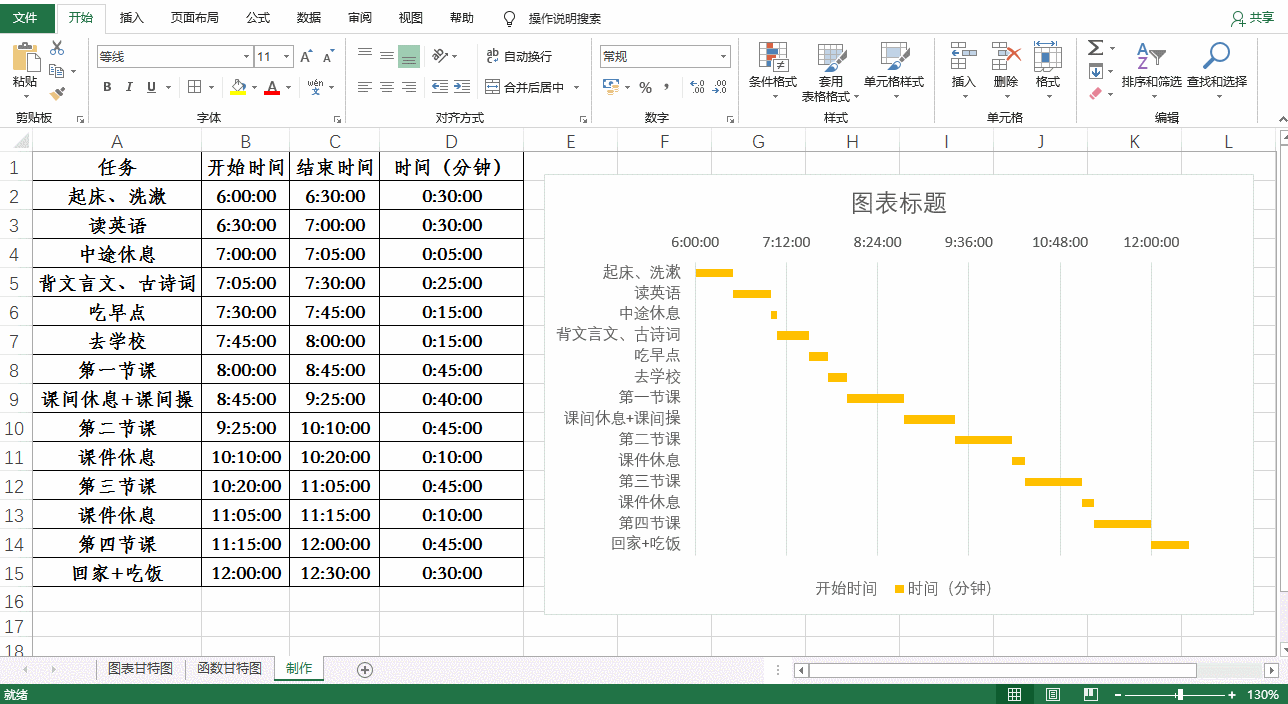Image resolution: width=1288 pixels, height=704 pixels.
Task: Increase decimal places
Action: click(x=696, y=88)
